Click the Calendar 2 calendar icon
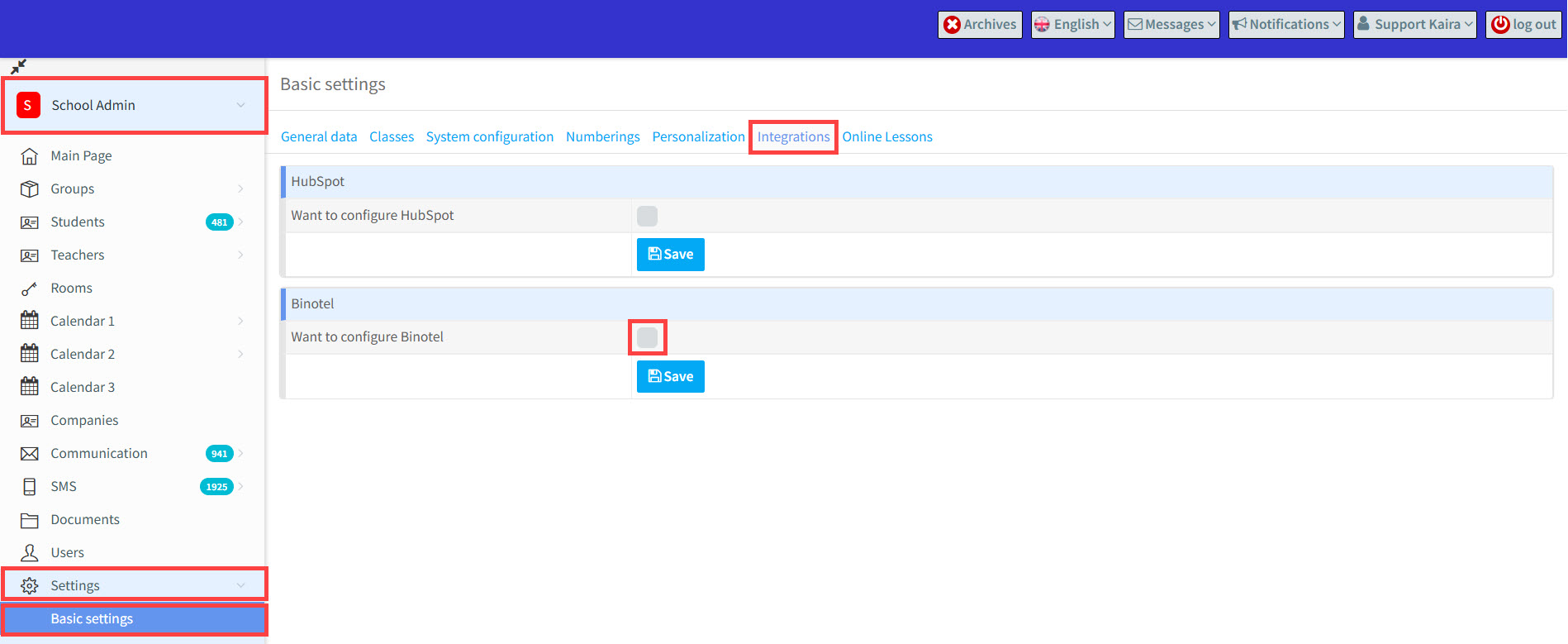This screenshot has height=644, width=1568. (30, 353)
